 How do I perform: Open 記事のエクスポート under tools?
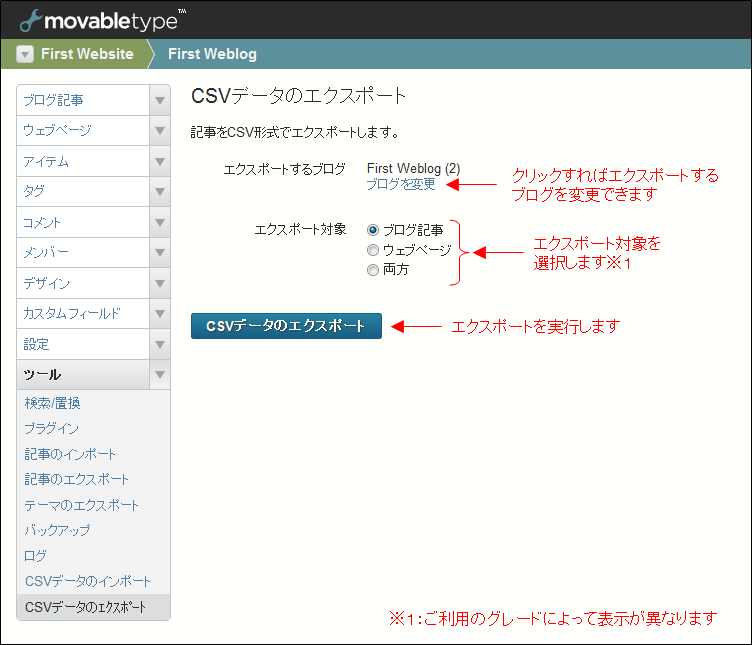tap(77, 479)
